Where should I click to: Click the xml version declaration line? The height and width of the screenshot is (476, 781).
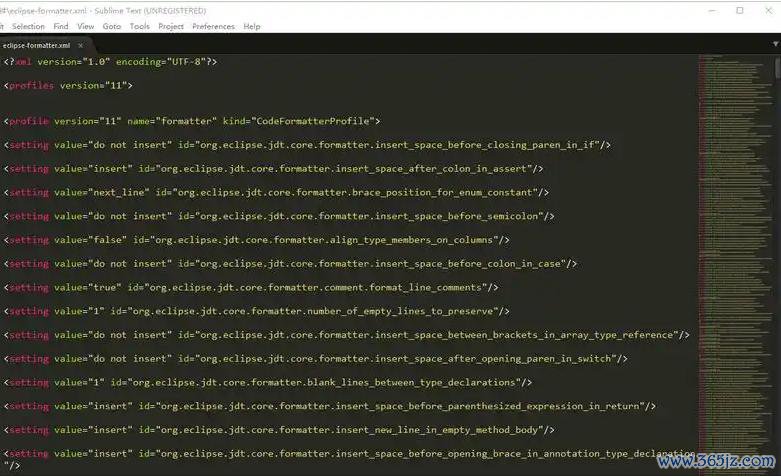tap(110, 61)
